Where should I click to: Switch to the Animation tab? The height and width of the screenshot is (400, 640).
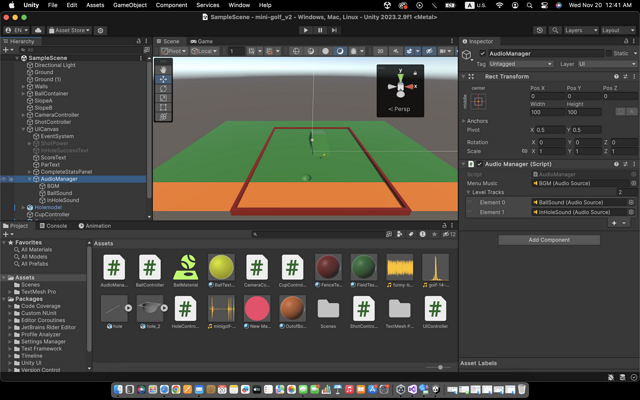pos(95,226)
